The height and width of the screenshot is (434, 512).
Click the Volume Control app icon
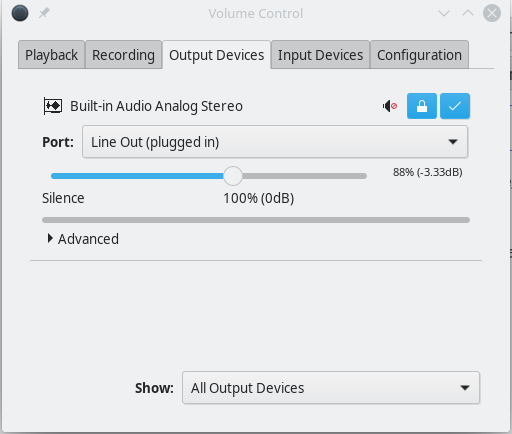tap(20, 13)
